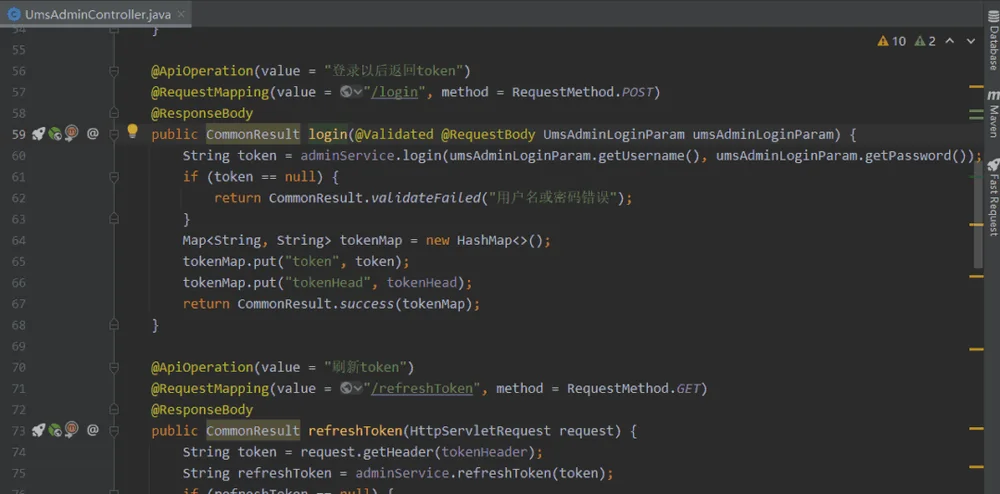1000x494 pixels.
Task: Go to previous highlighted error arrow
Action: pyautogui.click(x=950, y=41)
